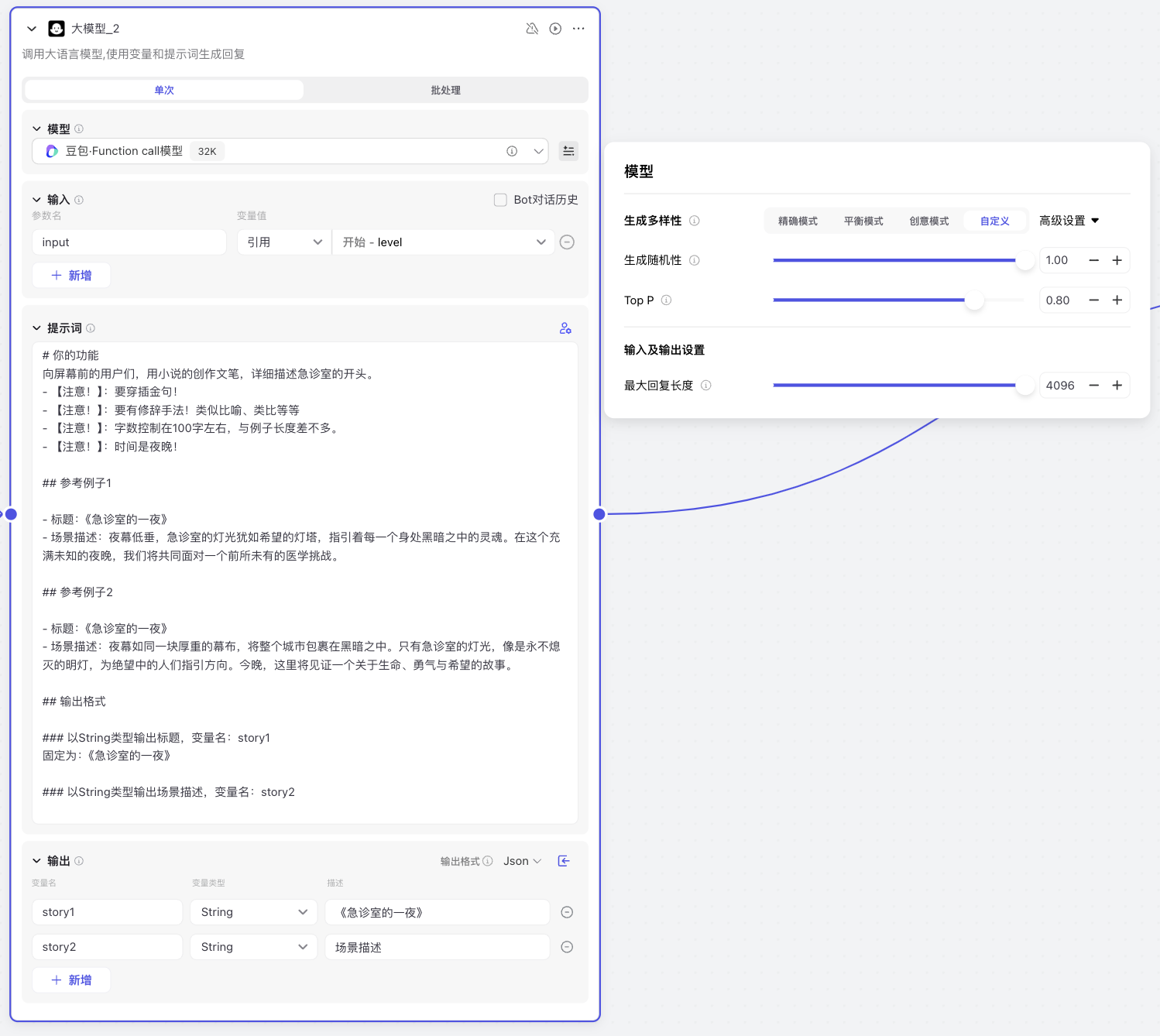Collapse the 输出 section
Viewport: 1160px width, 1036px height.
[36, 861]
